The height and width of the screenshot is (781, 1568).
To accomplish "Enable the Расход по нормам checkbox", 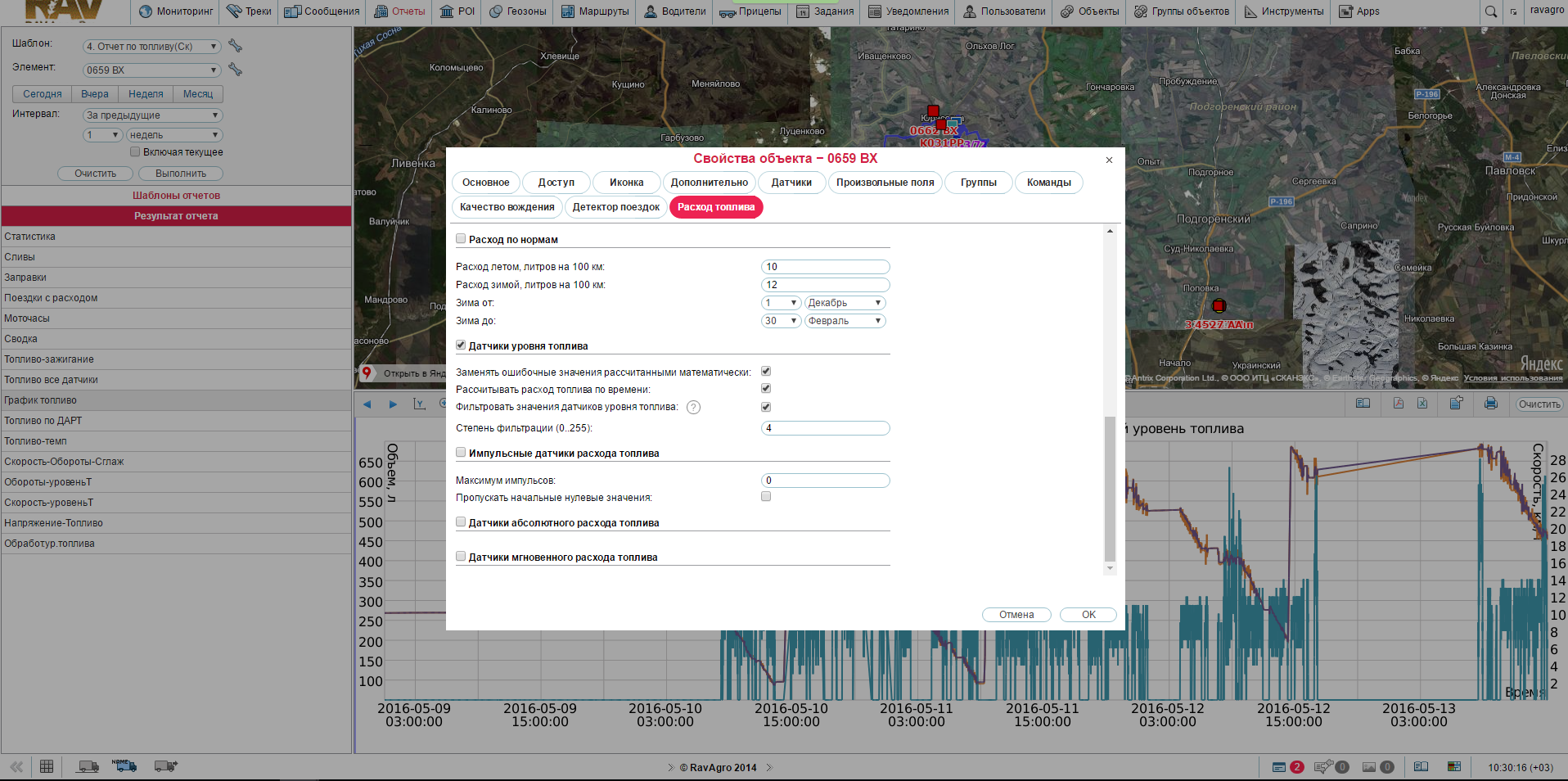I will coord(461,239).
